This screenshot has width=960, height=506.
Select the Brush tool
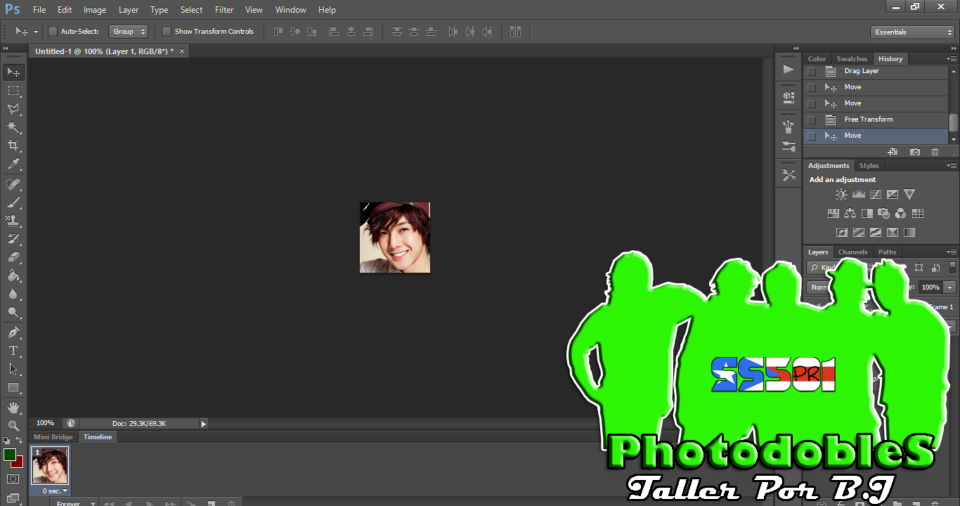[x=13, y=202]
